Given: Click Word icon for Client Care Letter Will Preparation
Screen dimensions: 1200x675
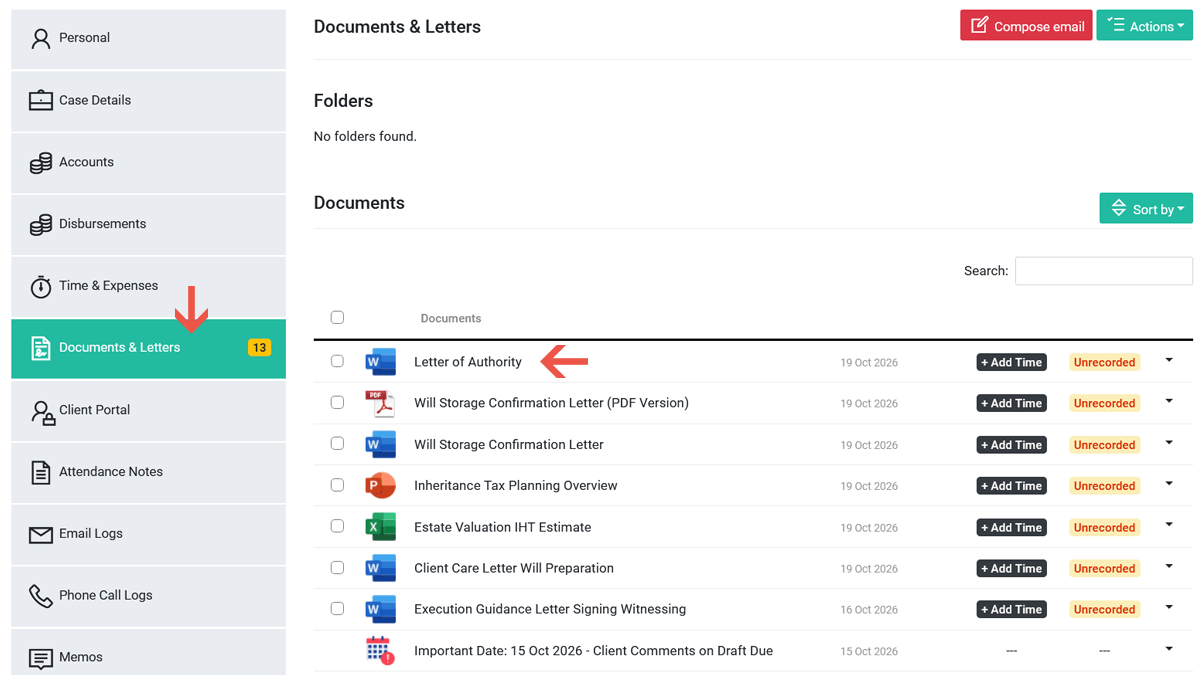Looking at the screenshot, I should tap(380, 568).
